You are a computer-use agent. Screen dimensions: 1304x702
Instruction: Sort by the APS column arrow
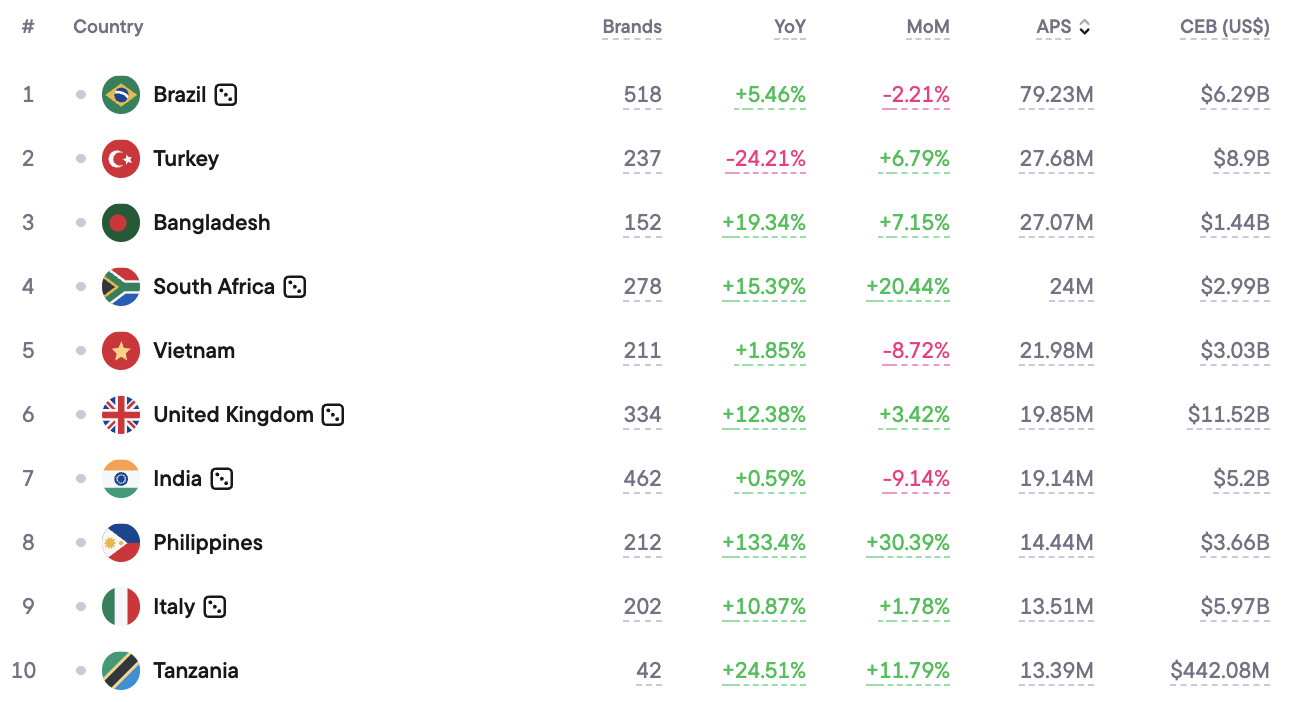point(1085,28)
